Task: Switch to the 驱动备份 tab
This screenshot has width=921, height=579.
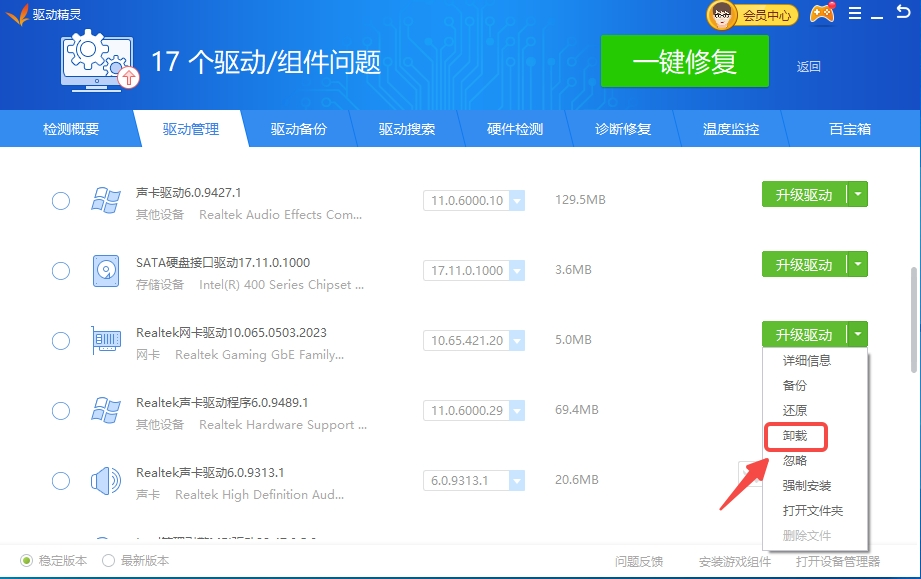Action: 298,129
